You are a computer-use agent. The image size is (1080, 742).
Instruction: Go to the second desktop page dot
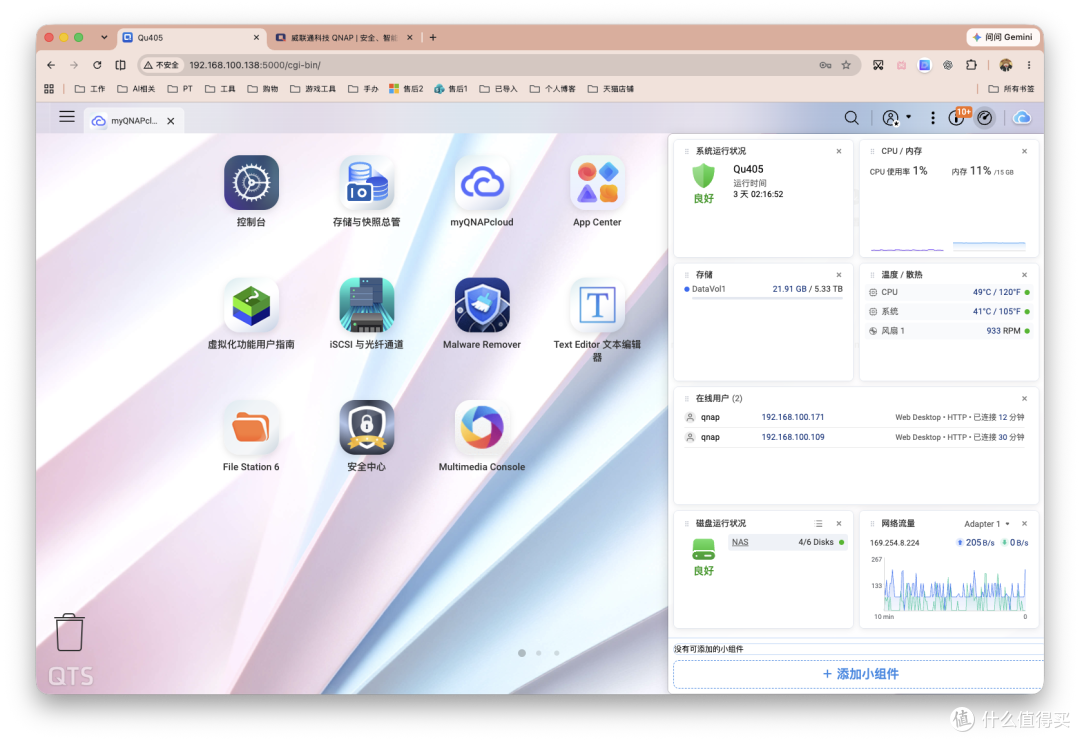tap(539, 652)
